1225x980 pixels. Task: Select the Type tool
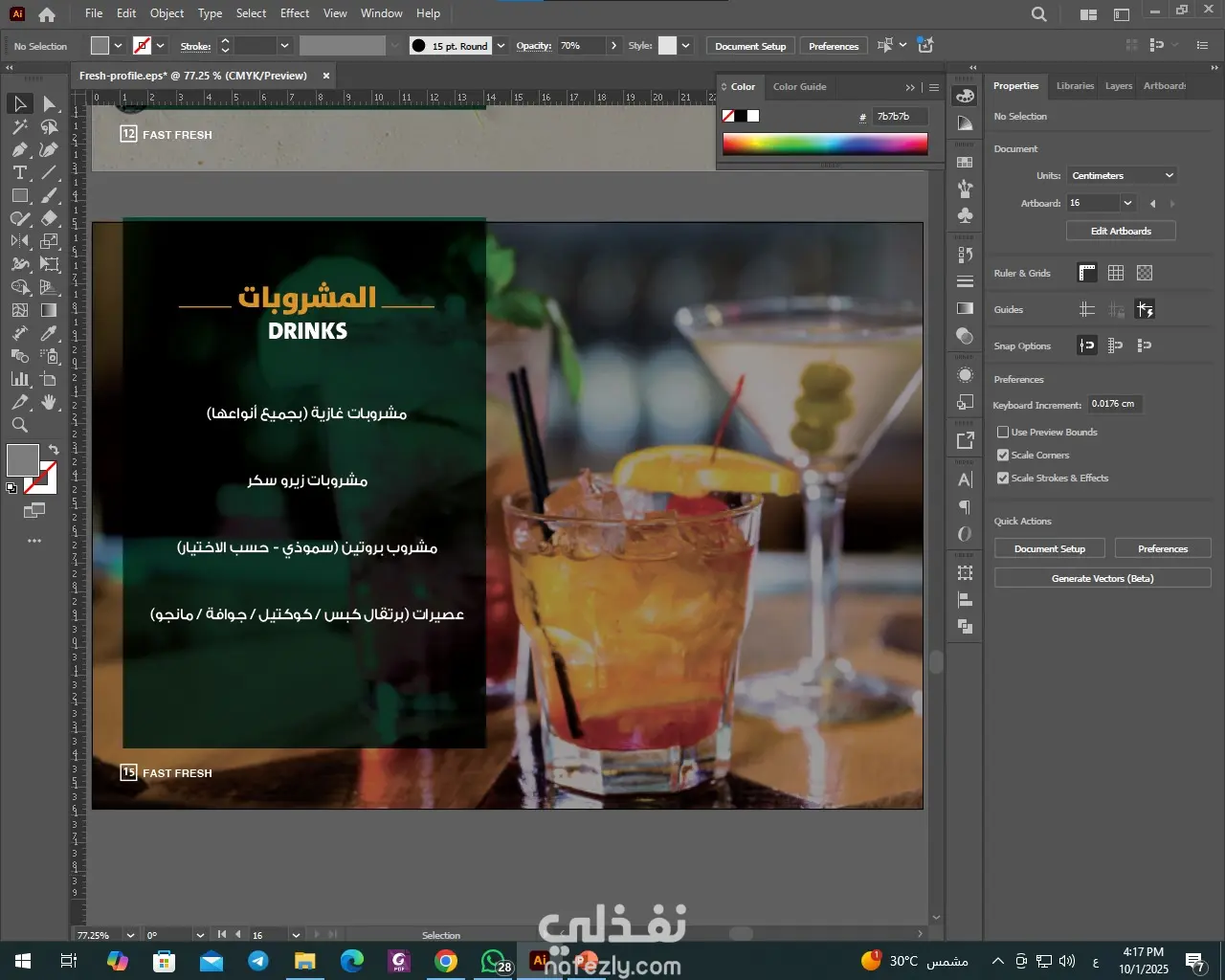(x=19, y=173)
